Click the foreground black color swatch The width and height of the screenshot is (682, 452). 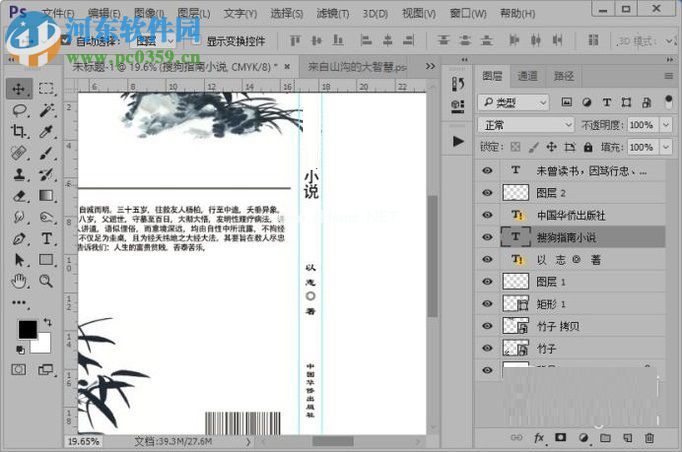pyautogui.click(x=27, y=328)
